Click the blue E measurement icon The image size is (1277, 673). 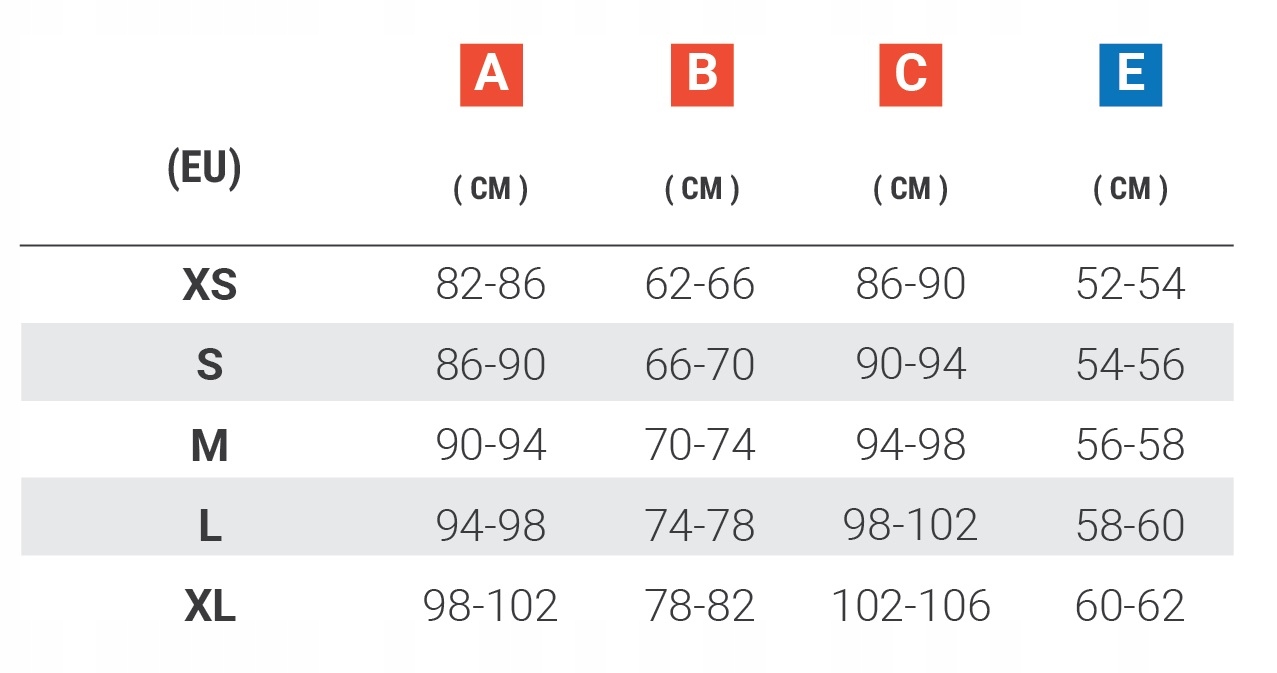click(1130, 75)
